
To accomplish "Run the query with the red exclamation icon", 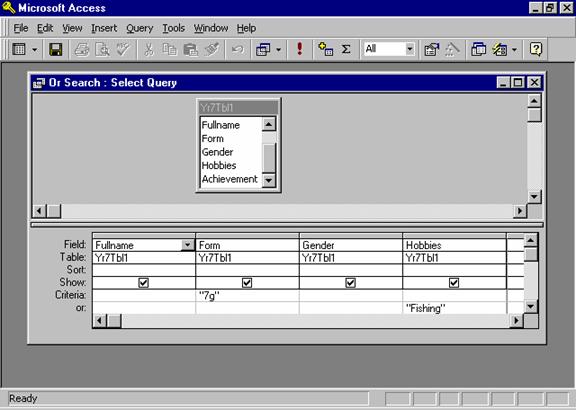I will (300, 49).
